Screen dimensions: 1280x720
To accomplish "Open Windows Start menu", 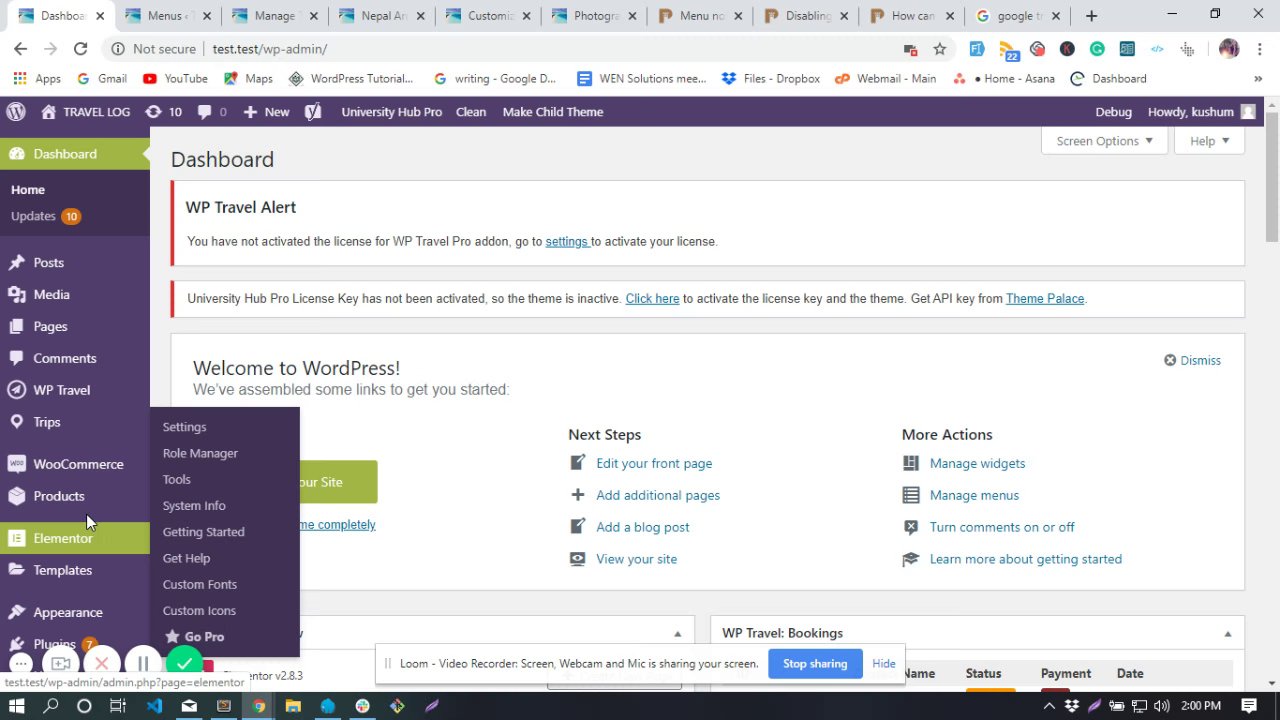I will [x=16, y=706].
